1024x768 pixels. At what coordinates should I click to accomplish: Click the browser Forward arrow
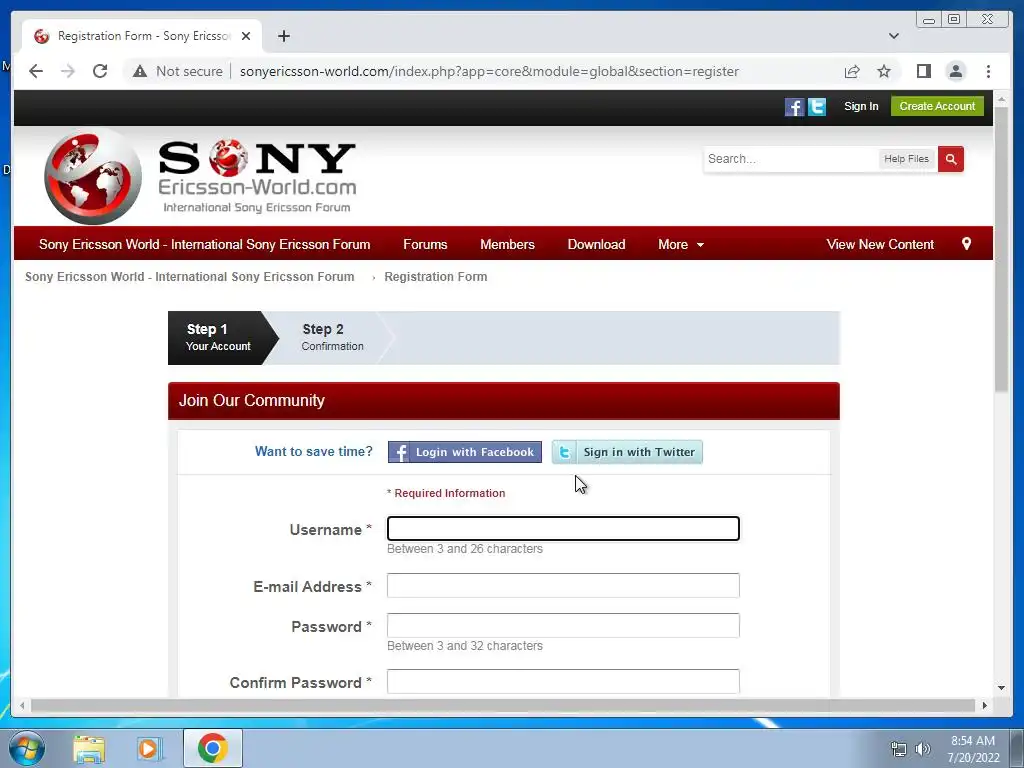[x=68, y=71]
